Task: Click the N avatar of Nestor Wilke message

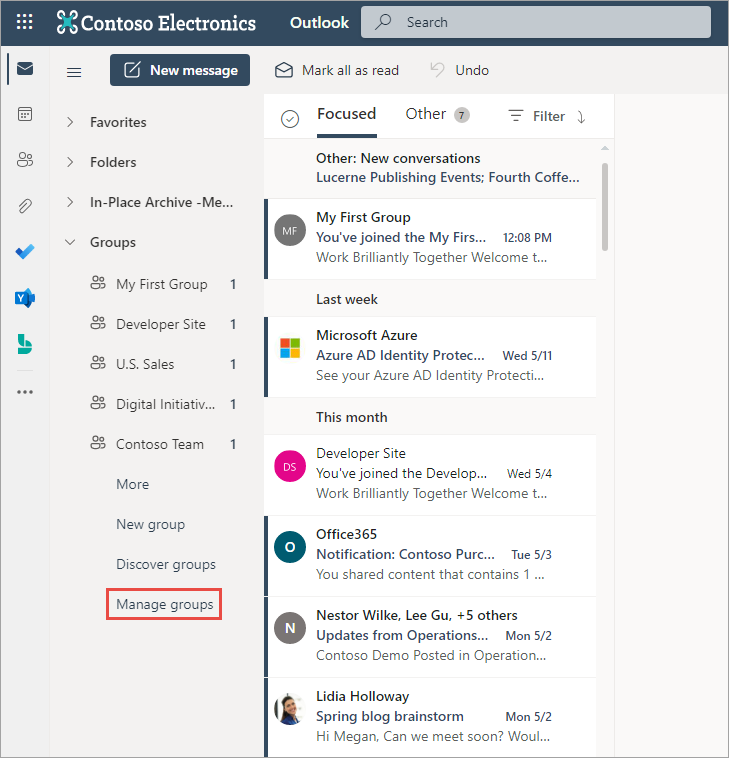Action: pyautogui.click(x=290, y=628)
